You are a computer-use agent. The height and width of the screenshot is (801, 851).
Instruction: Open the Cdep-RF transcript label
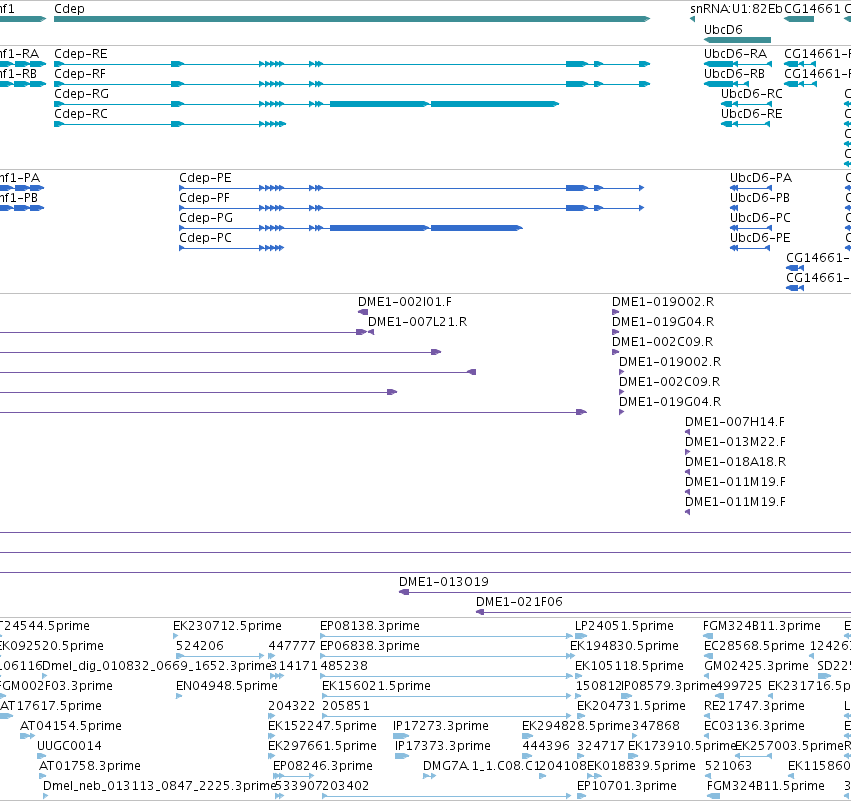[x=80, y=74]
